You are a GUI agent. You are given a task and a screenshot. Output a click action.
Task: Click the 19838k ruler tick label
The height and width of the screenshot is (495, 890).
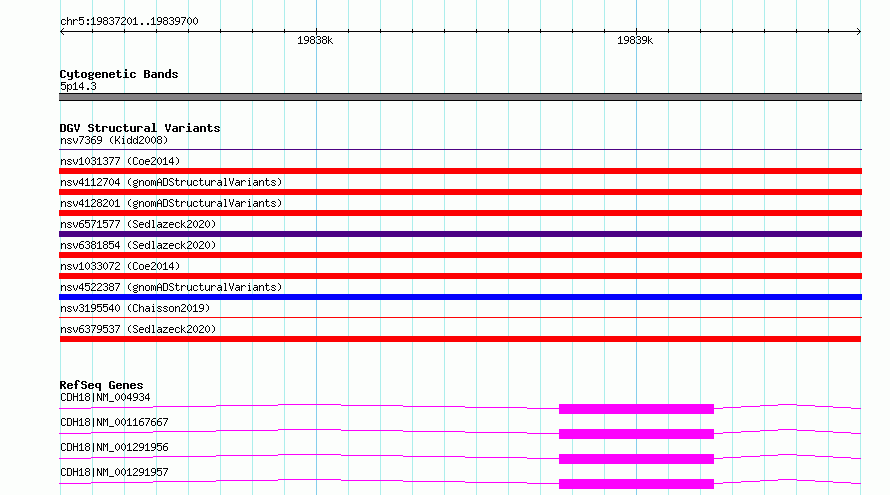point(315,40)
